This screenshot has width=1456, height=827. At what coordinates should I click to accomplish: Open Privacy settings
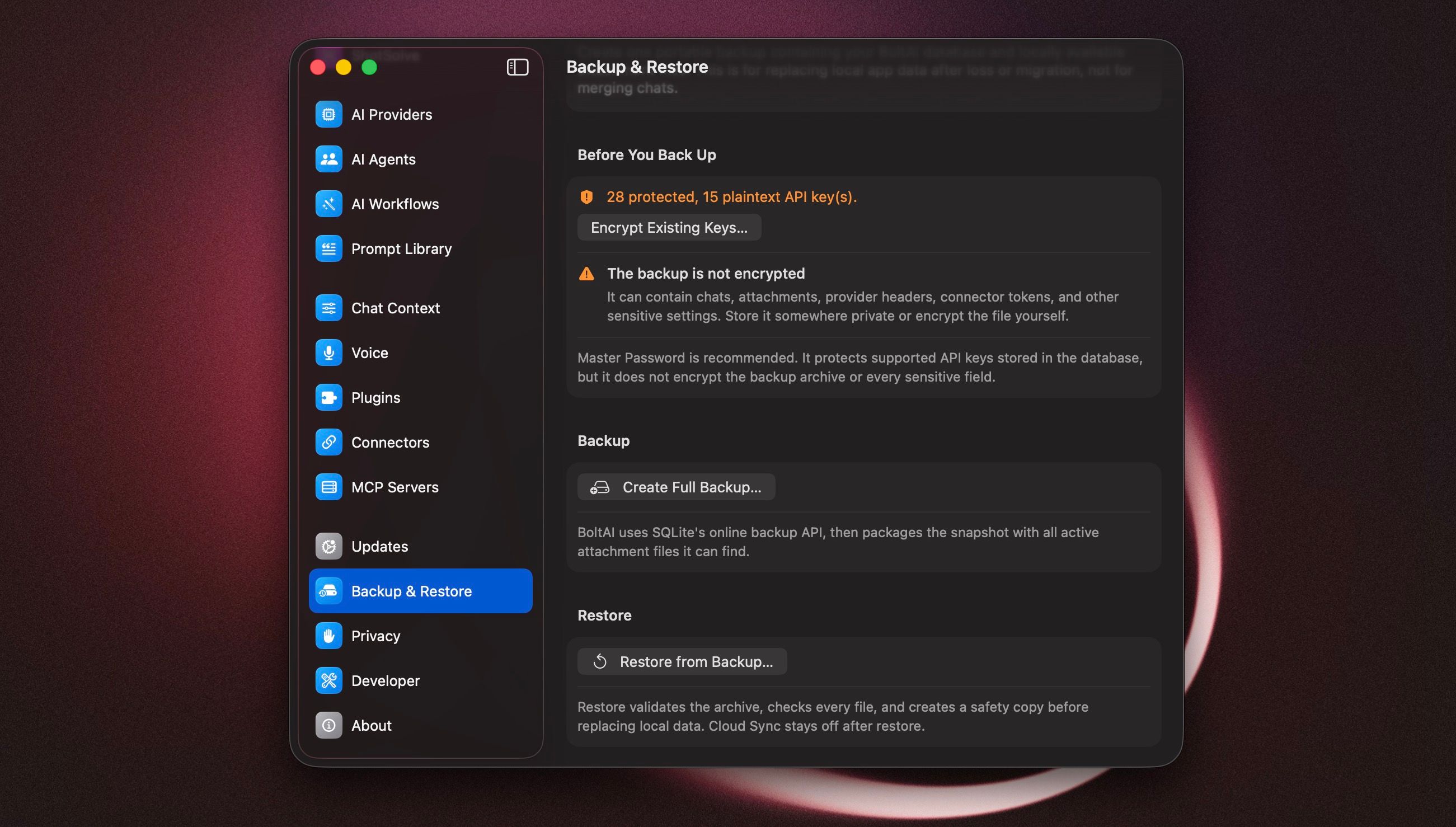pos(421,636)
